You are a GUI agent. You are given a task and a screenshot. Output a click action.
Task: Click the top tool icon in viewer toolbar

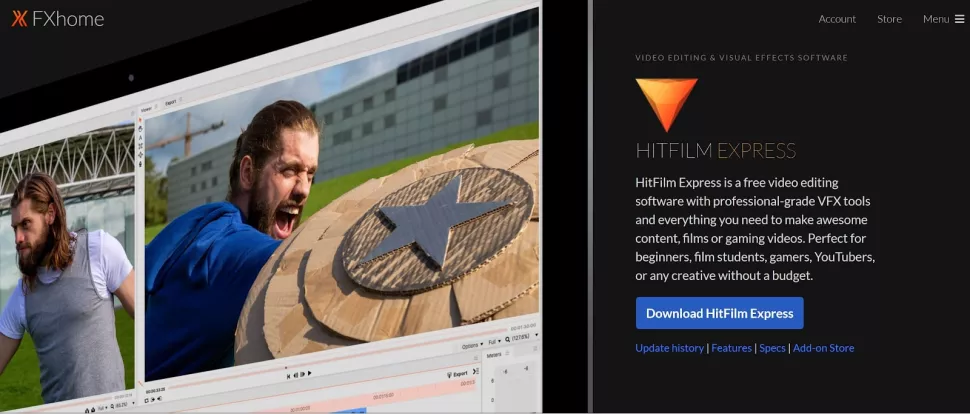pos(140,118)
